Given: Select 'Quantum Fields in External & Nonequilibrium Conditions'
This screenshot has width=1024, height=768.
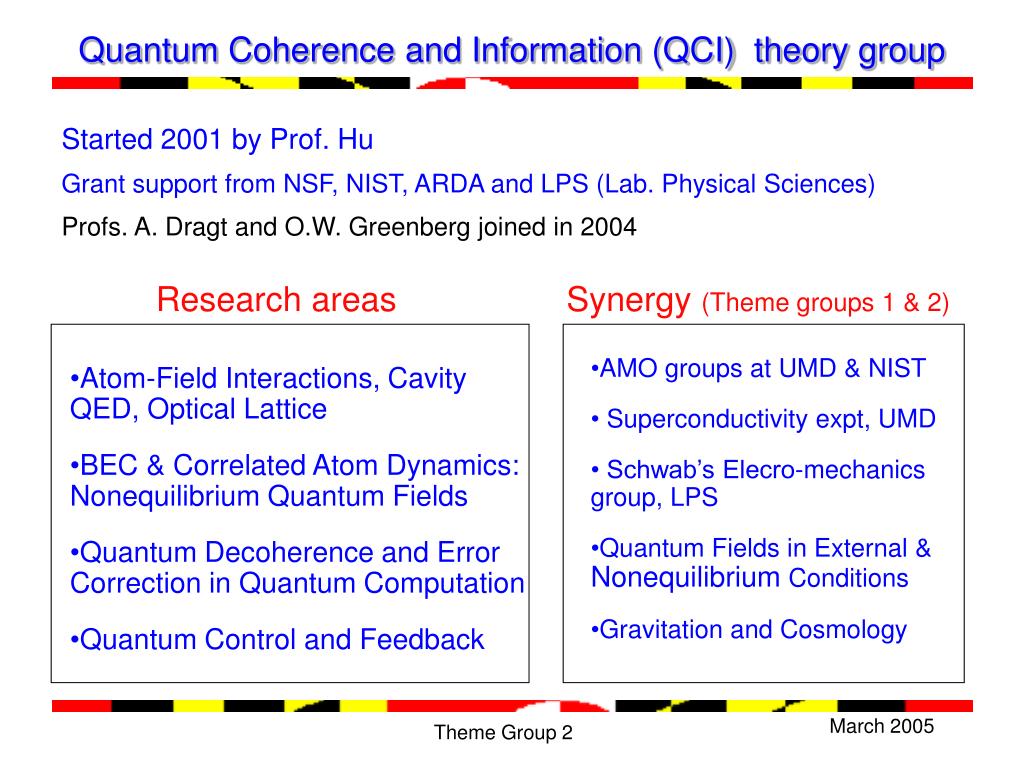Looking at the screenshot, I should tap(761, 563).
